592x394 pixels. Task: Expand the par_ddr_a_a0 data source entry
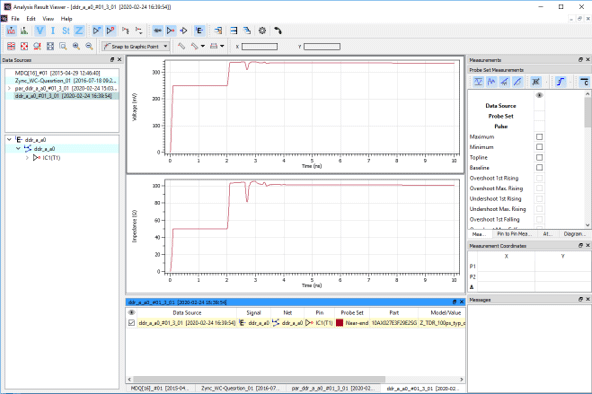(x=9, y=88)
